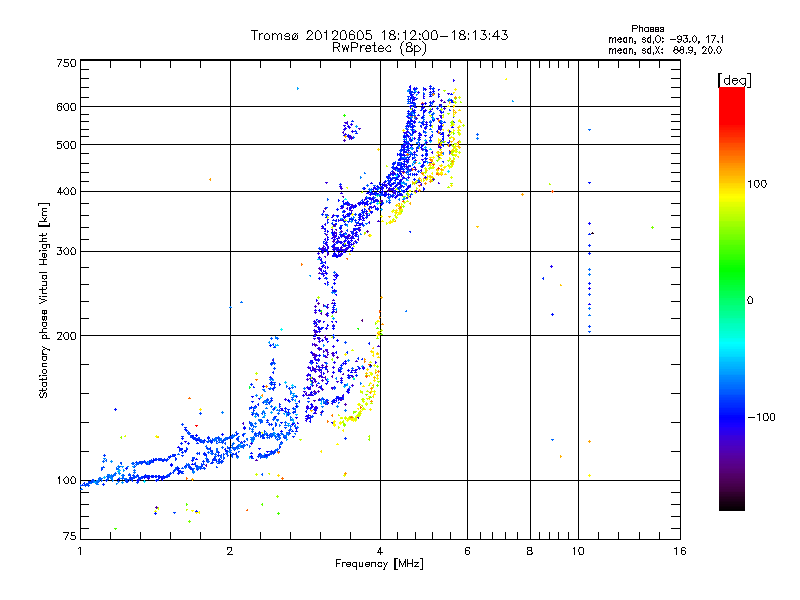
Task: Click the y-axis tick label '300'
Action: click(x=66, y=252)
